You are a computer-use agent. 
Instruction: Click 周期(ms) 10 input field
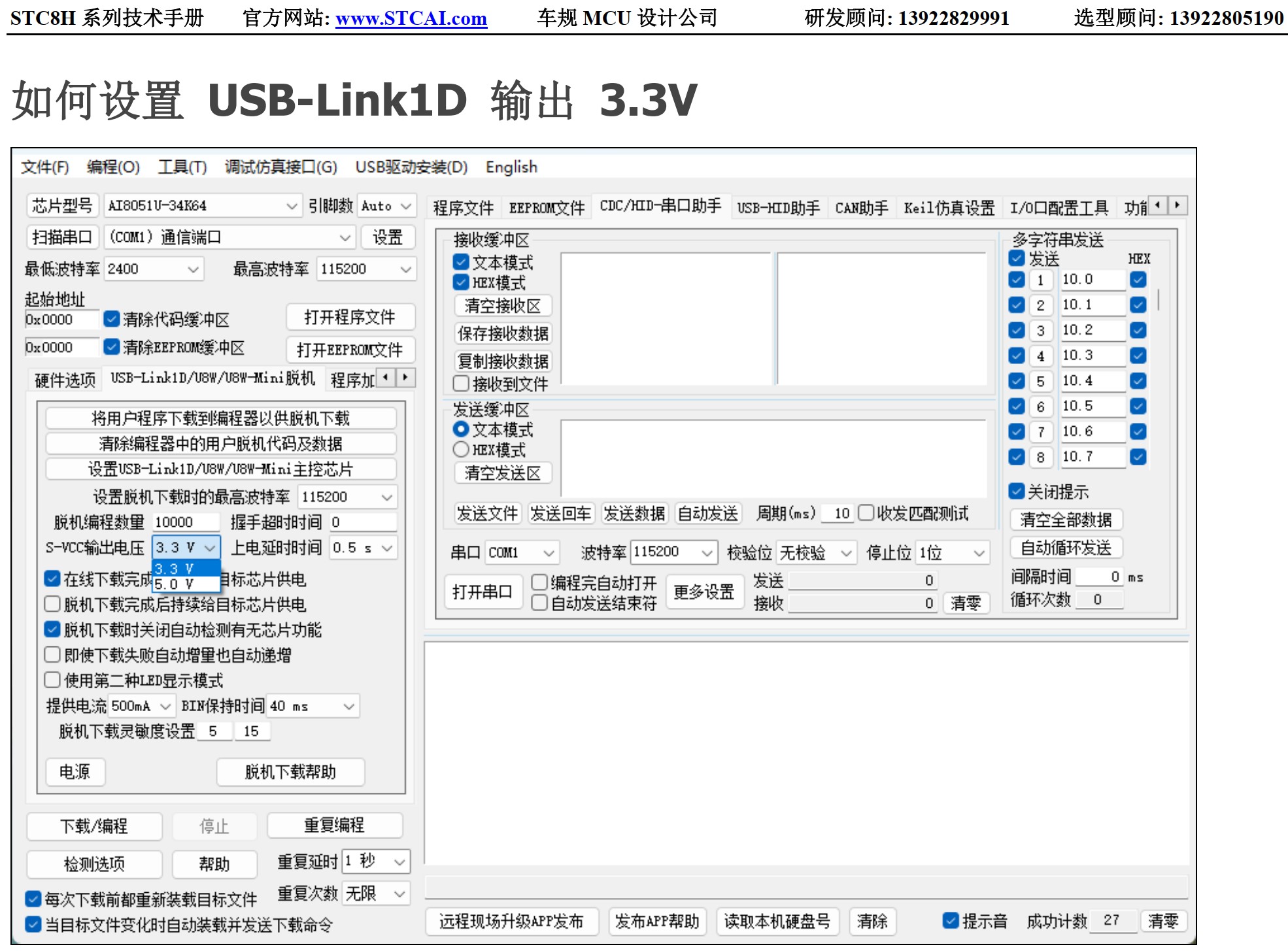click(836, 513)
